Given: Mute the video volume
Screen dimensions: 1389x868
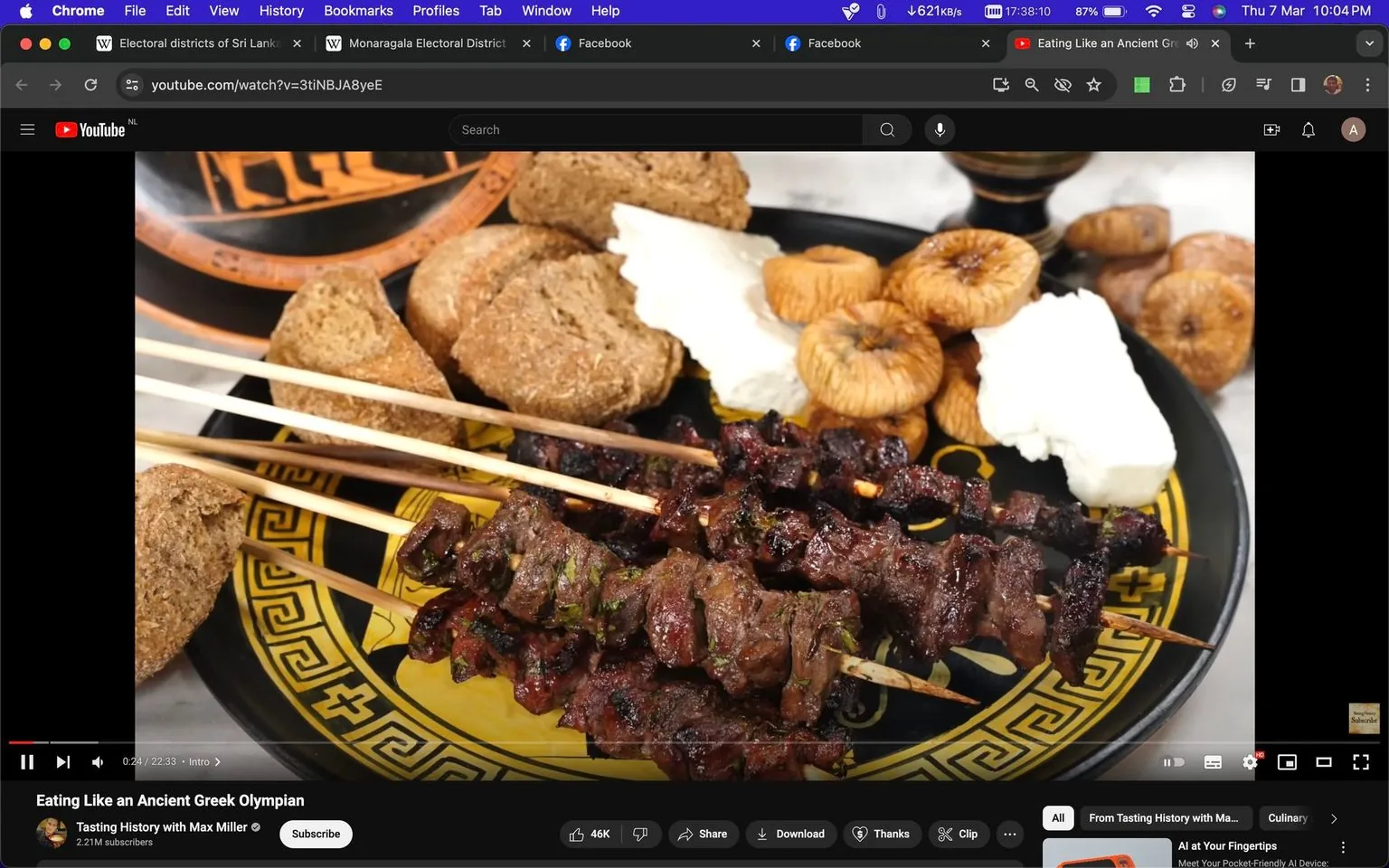Looking at the screenshot, I should (x=97, y=761).
